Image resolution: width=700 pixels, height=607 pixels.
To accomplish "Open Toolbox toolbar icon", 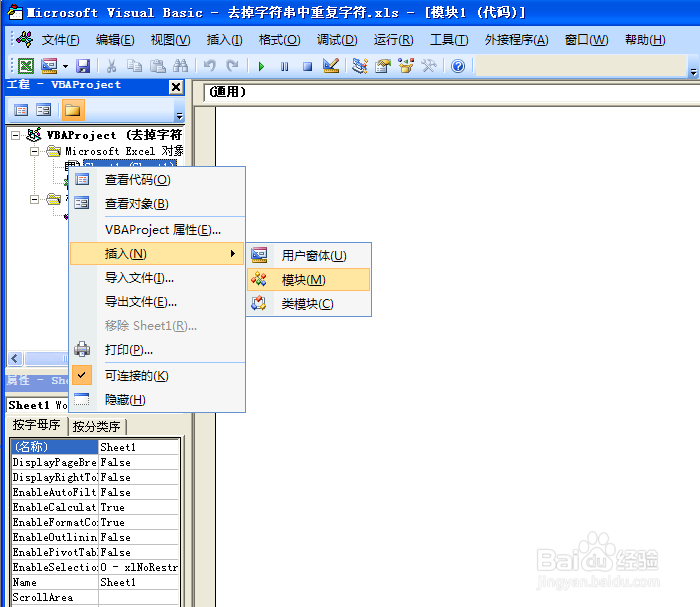I will click(429, 66).
